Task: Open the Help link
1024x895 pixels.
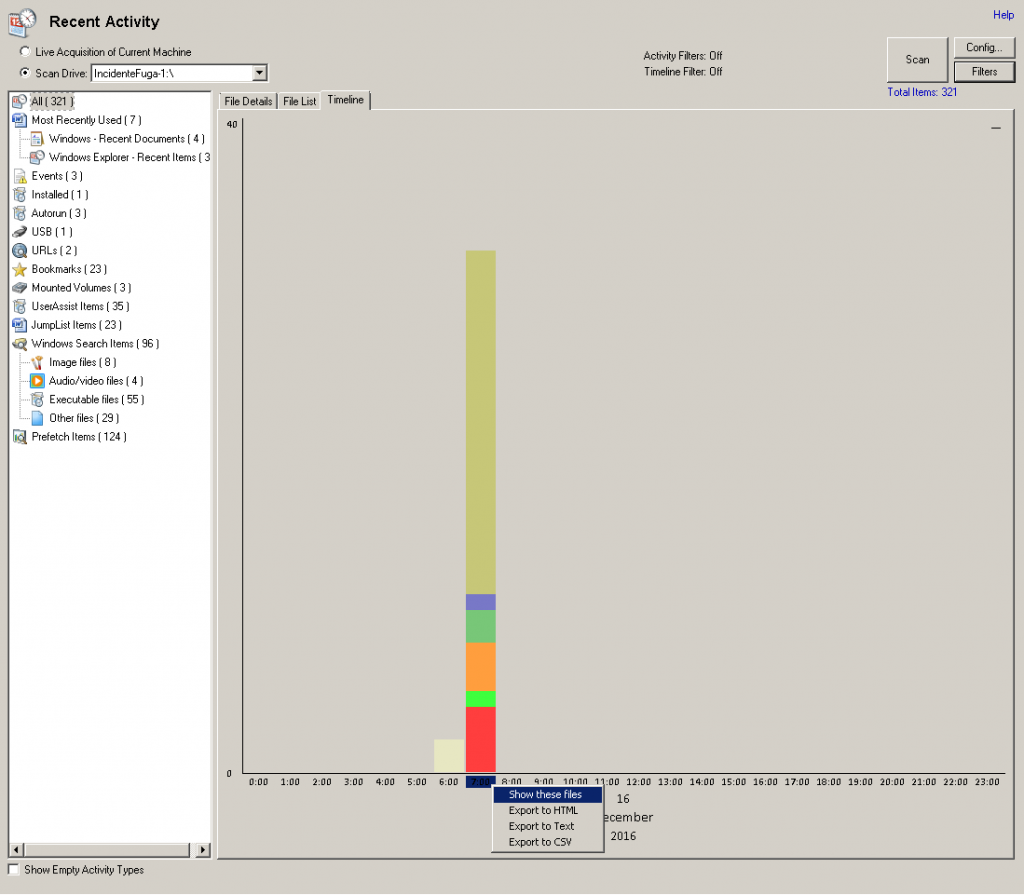Action: [1002, 15]
